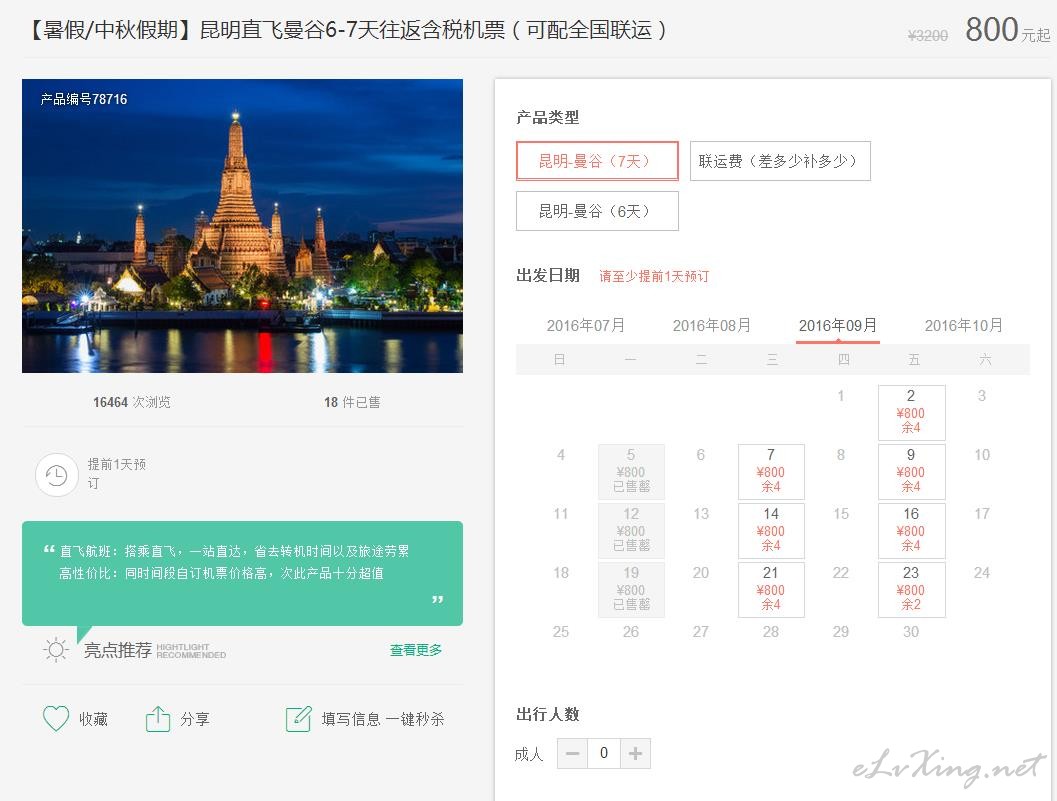Click calendar date 25

pos(561,632)
